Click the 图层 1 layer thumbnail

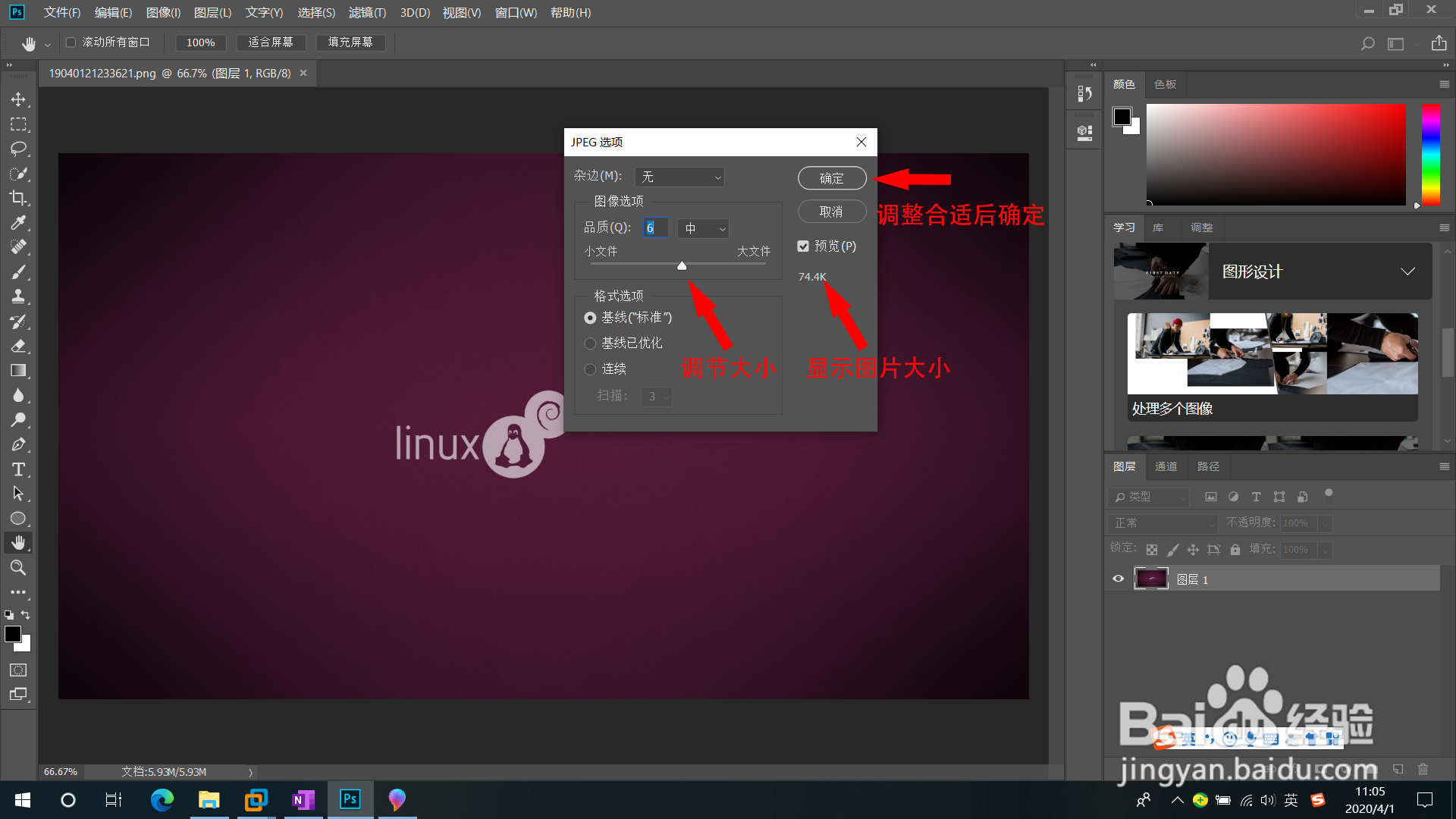[1151, 579]
